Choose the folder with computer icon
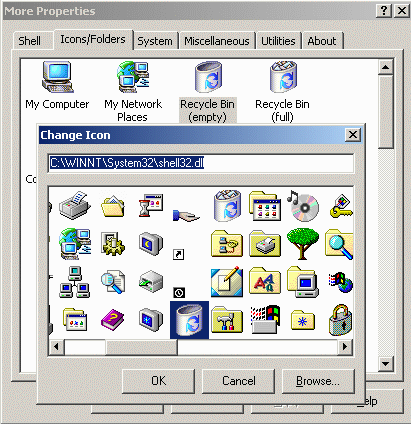 (x=303, y=282)
